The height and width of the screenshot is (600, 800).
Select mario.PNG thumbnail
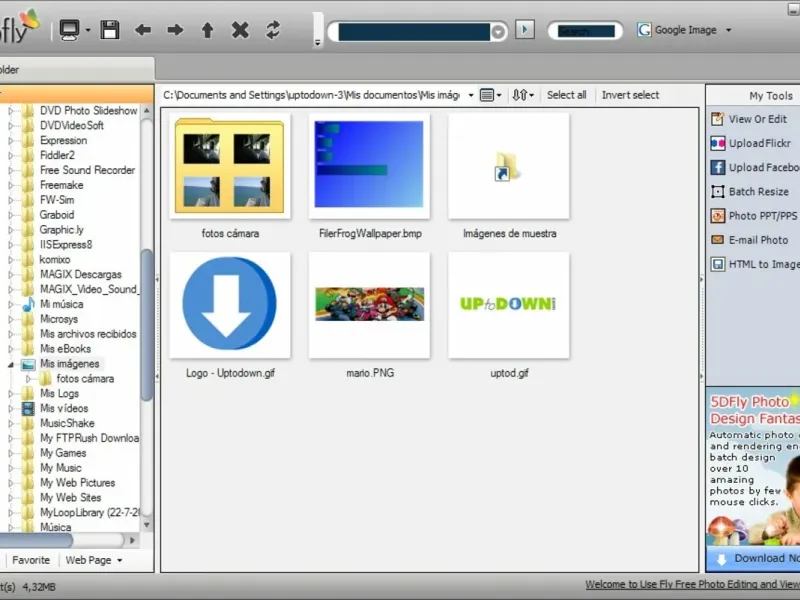pos(369,305)
